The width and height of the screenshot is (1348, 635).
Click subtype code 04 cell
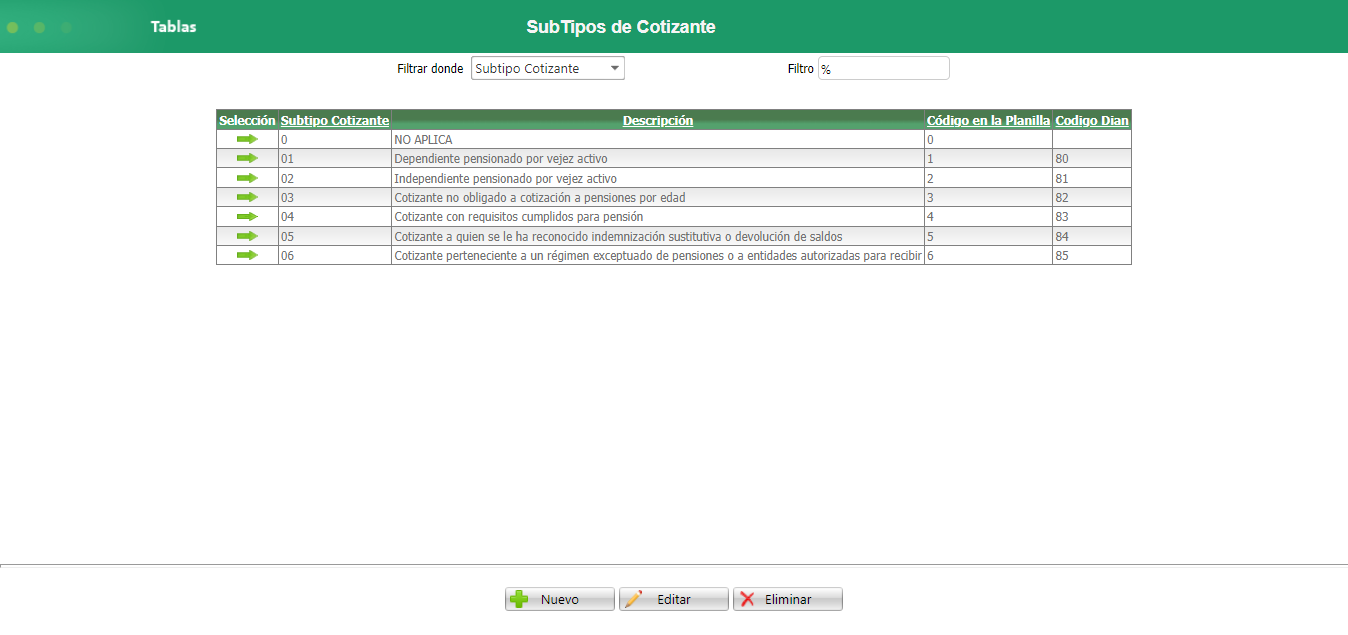click(x=335, y=217)
